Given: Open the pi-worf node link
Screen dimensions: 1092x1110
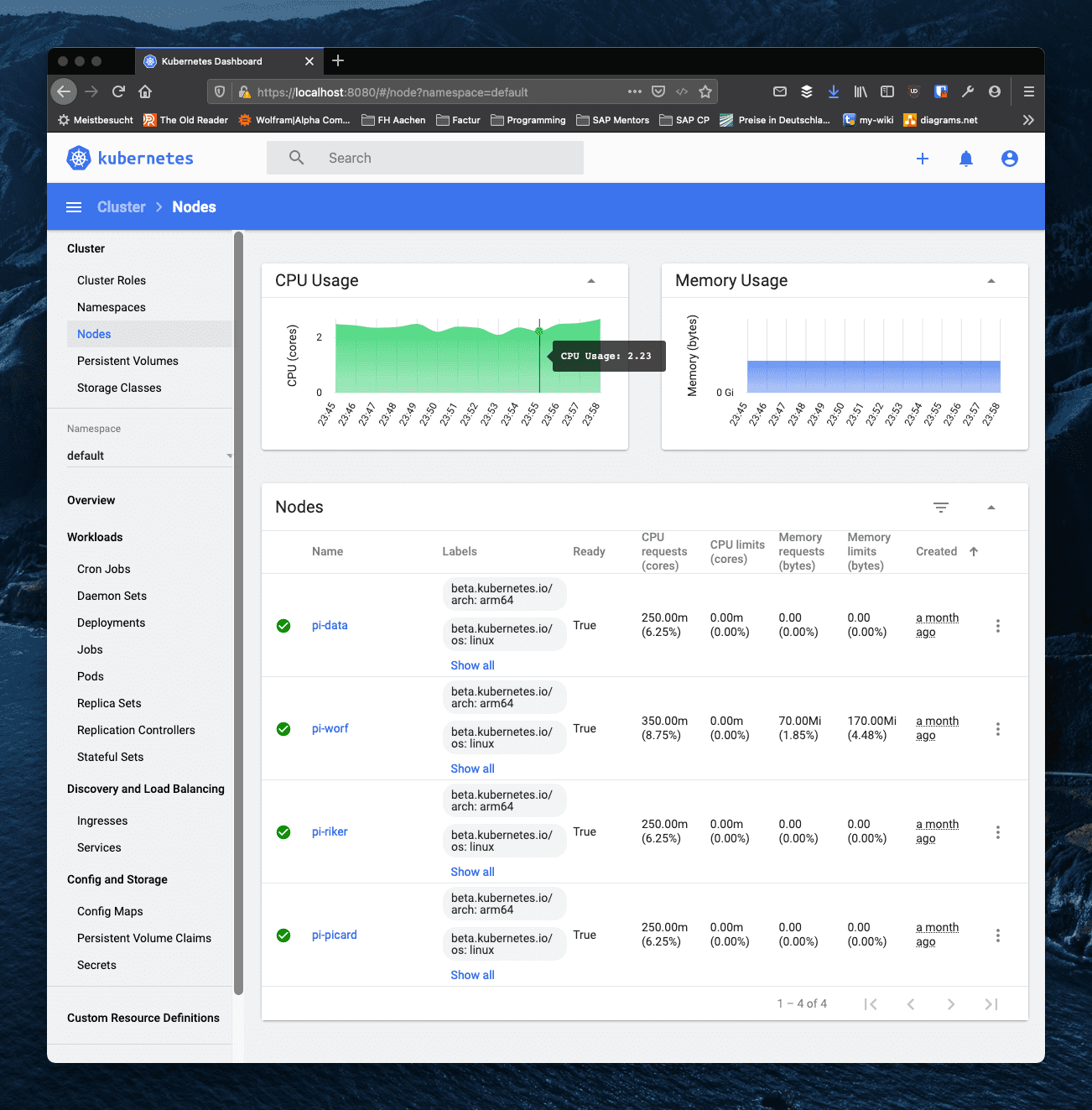Looking at the screenshot, I should coord(330,728).
